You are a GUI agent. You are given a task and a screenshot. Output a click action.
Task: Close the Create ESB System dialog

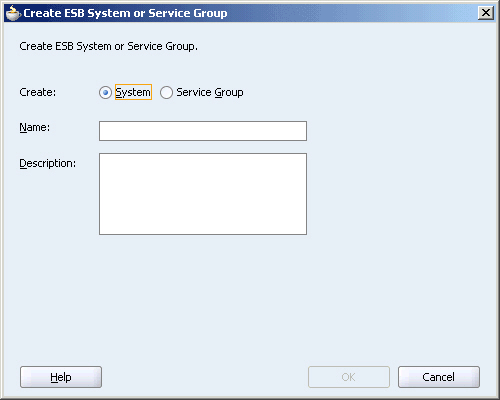click(486, 13)
